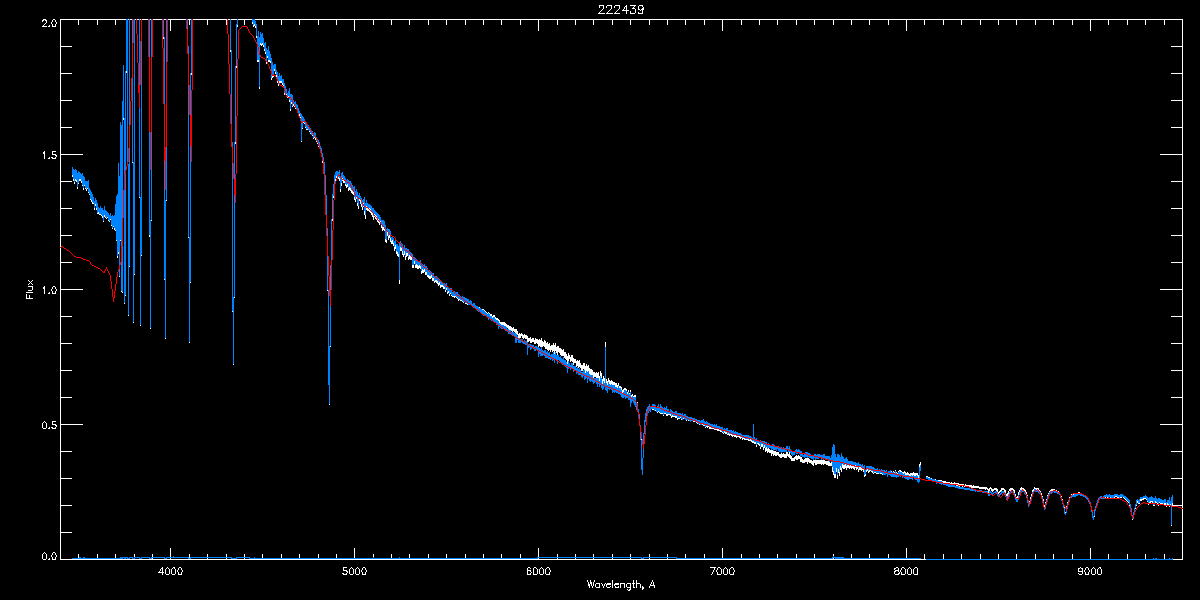Click the 5000 x-axis tick label
Image resolution: width=1200 pixels, height=600 pixels.
tap(354, 571)
